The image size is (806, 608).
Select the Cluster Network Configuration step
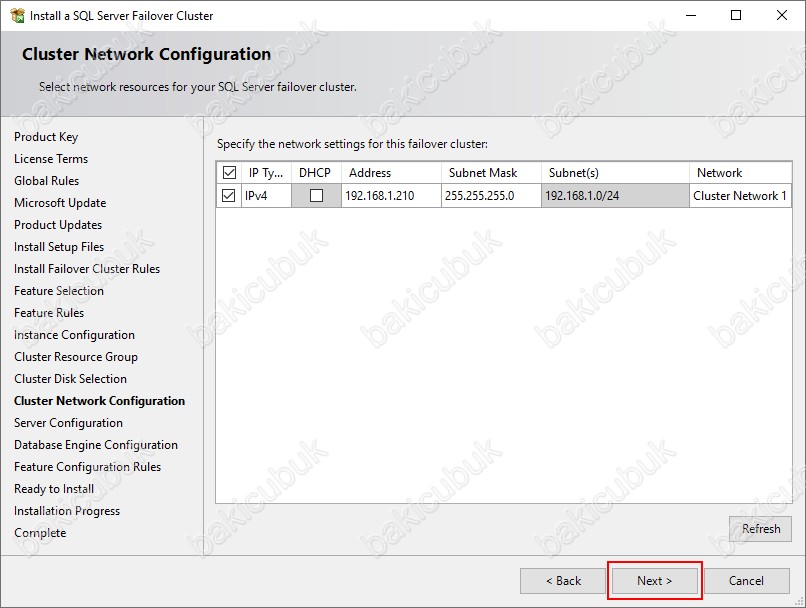click(100, 401)
